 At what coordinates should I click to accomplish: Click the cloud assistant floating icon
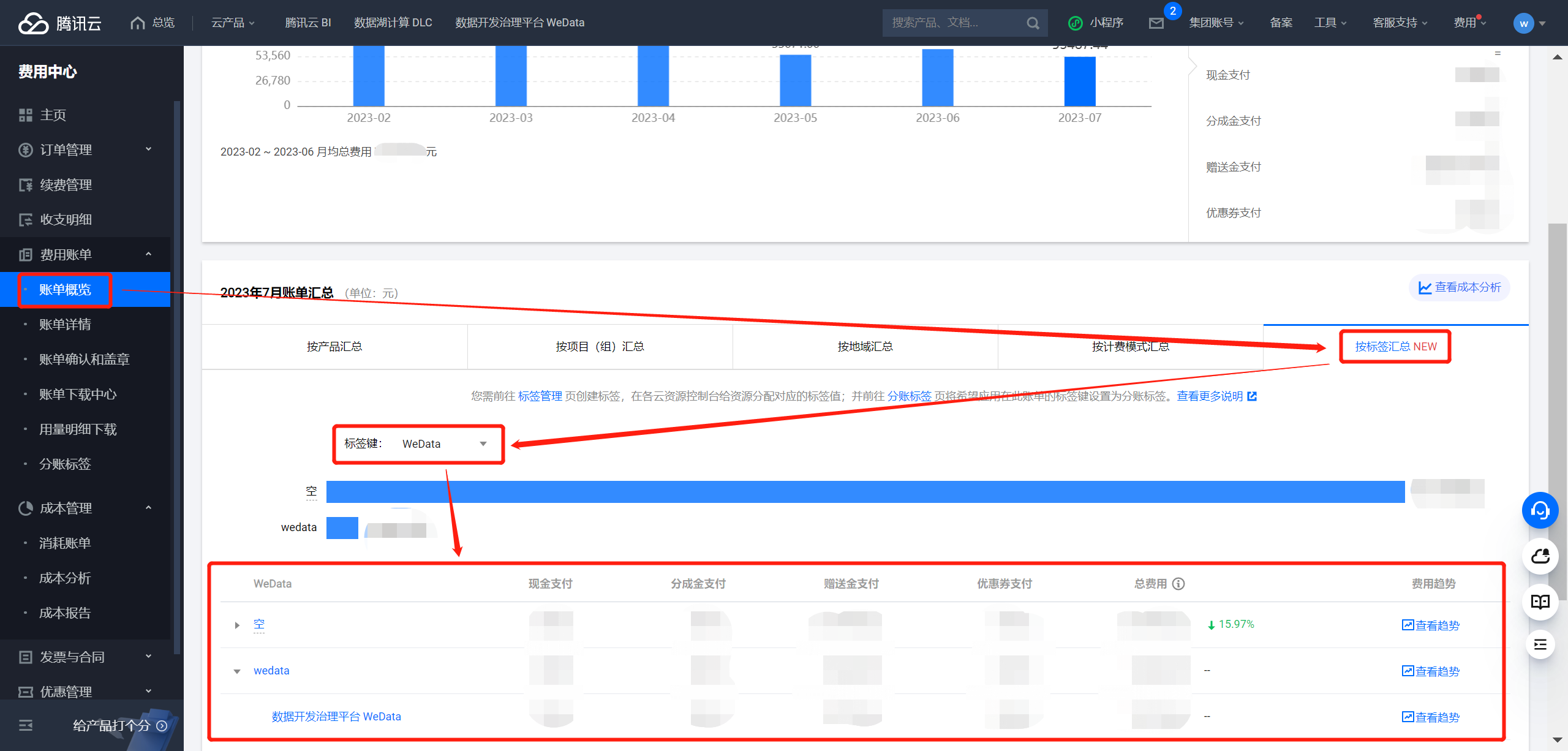(x=1540, y=556)
